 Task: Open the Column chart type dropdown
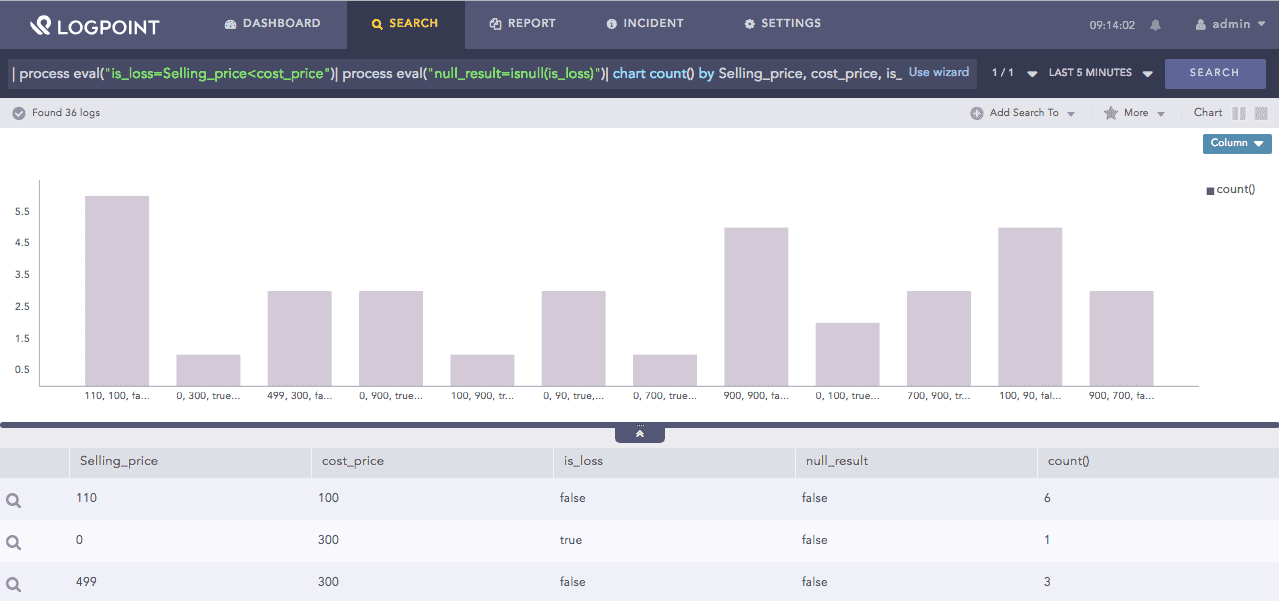(x=1236, y=143)
